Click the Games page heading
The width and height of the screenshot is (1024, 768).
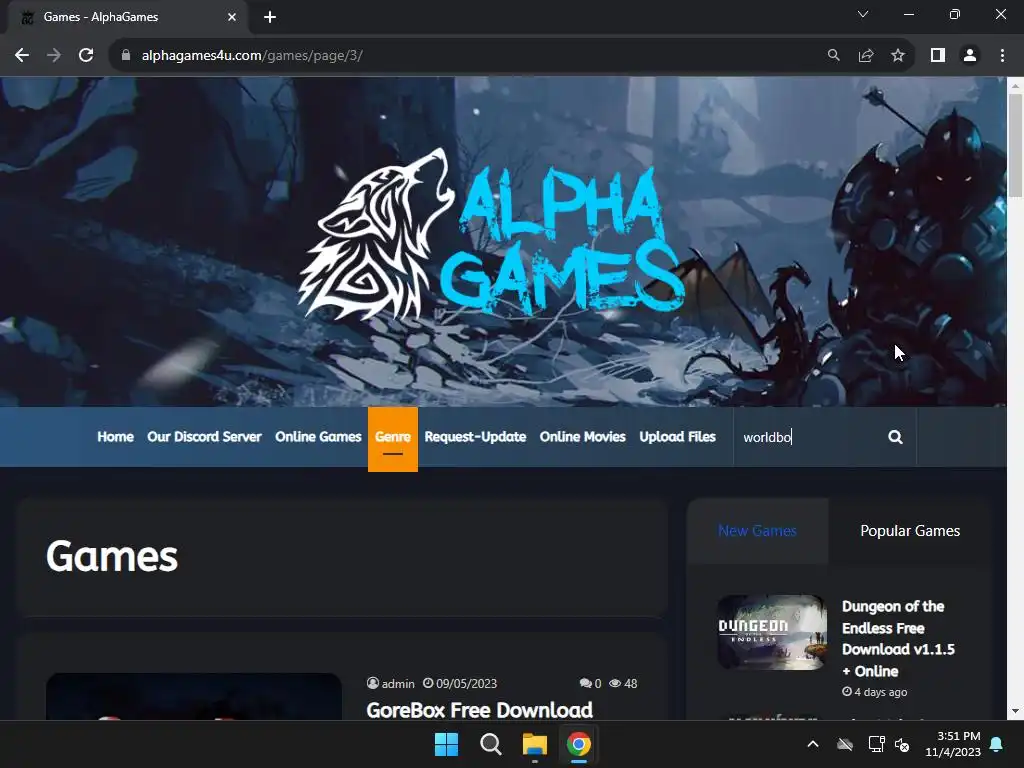112,556
